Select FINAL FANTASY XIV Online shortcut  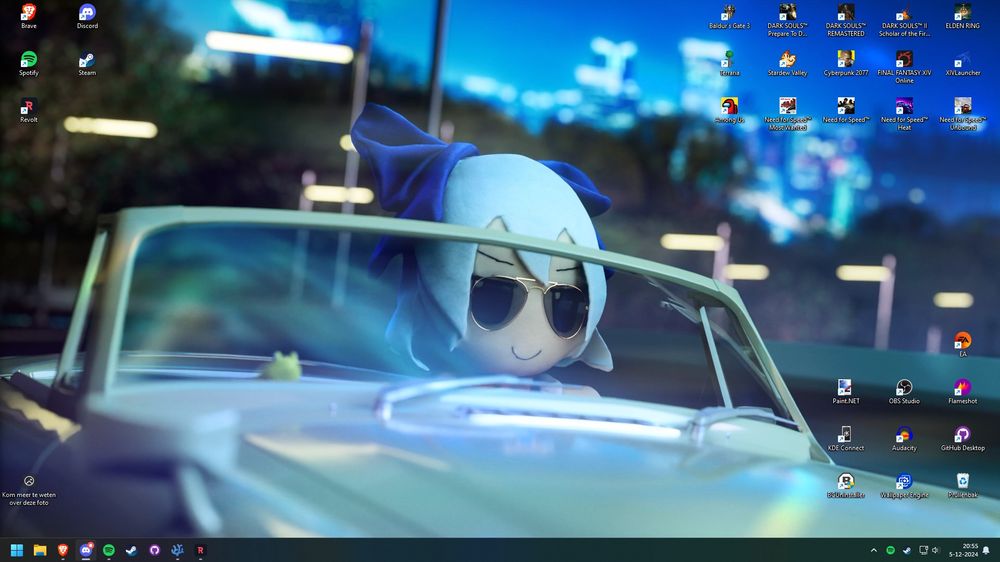click(x=904, y=67)
